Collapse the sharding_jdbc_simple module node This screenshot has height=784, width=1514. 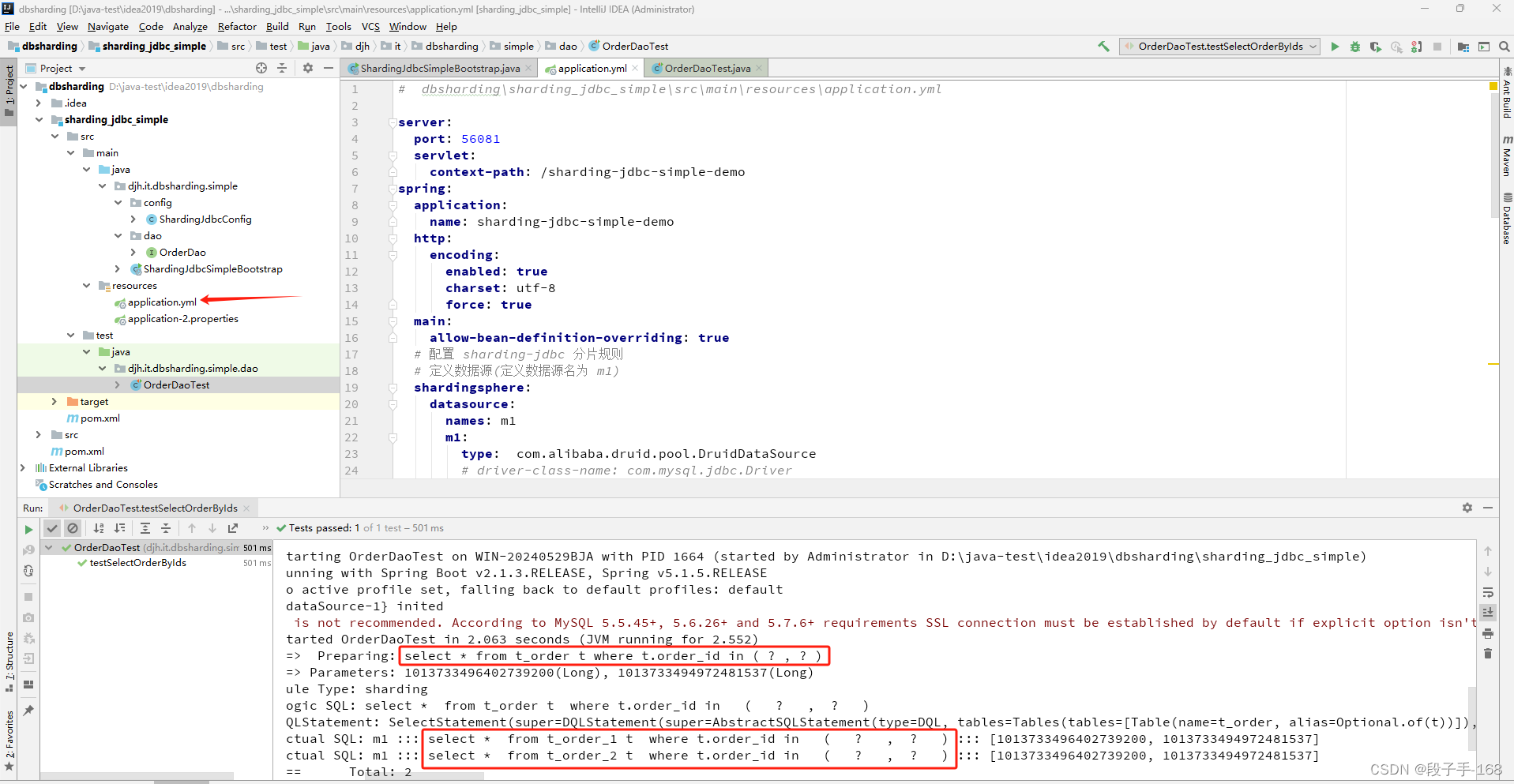pyautogui.click(x=39, y=119)
